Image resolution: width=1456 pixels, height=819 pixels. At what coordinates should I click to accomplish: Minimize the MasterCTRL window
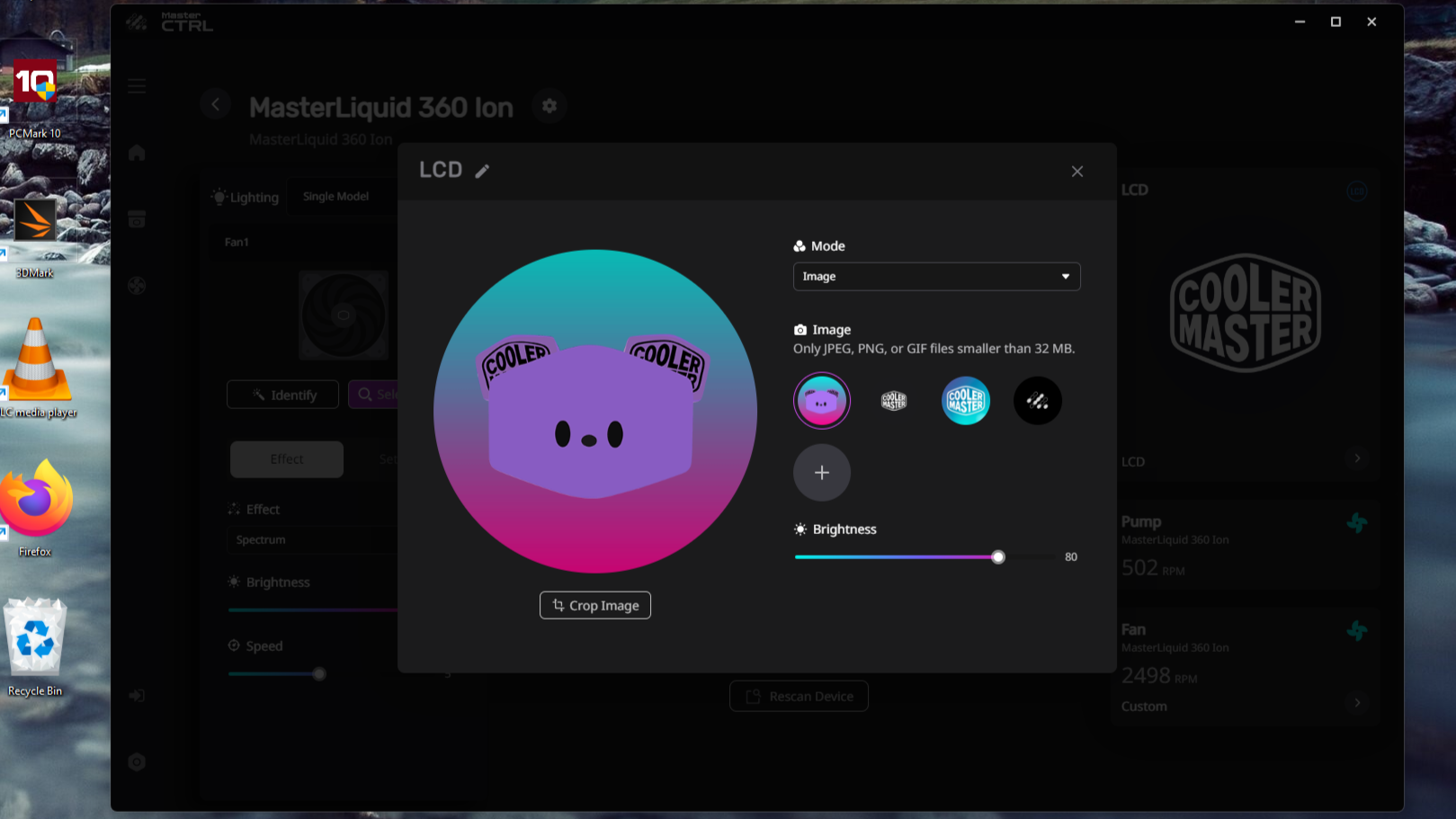1300,22
